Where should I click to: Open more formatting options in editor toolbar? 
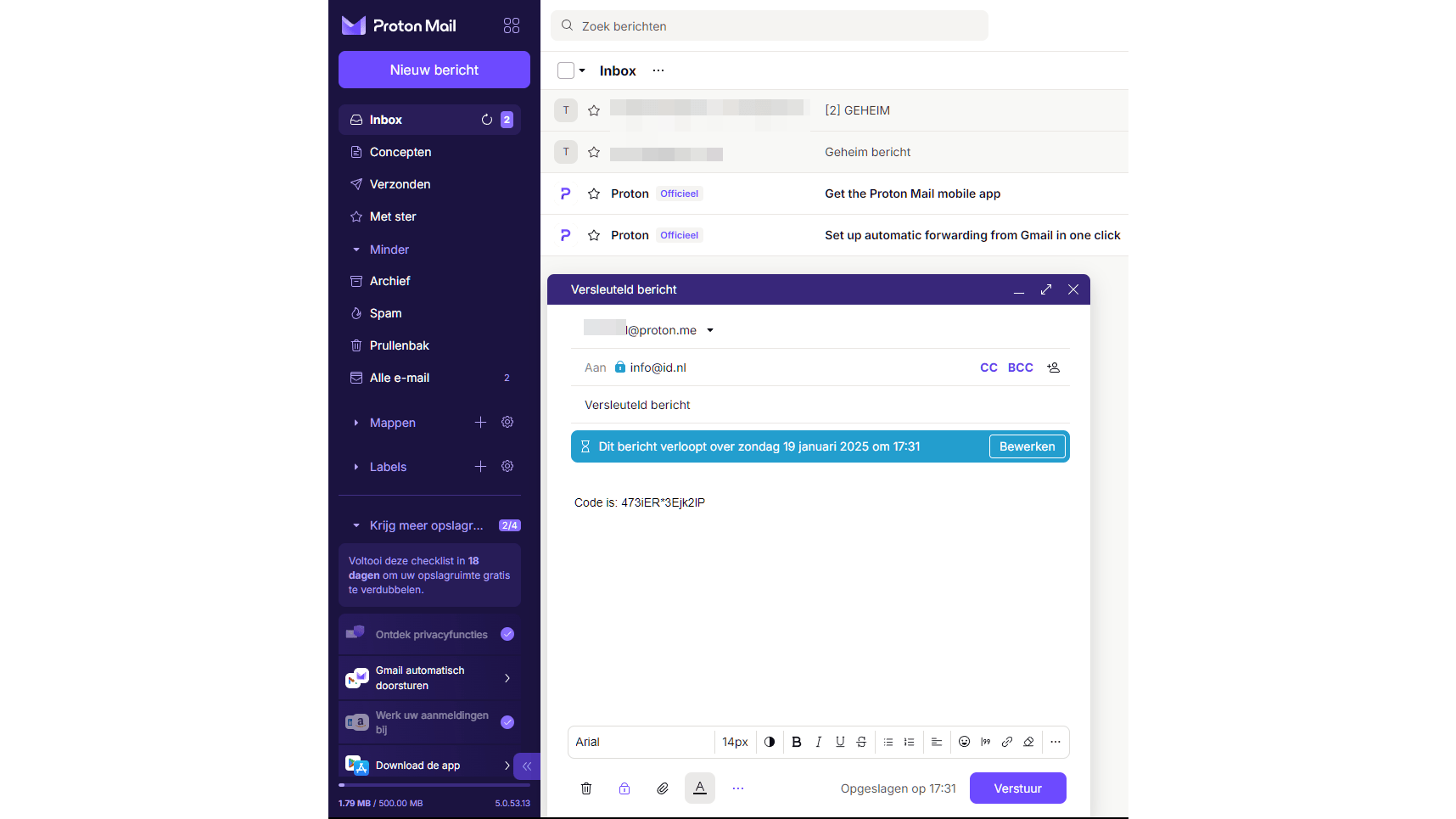click(1056, 742)
